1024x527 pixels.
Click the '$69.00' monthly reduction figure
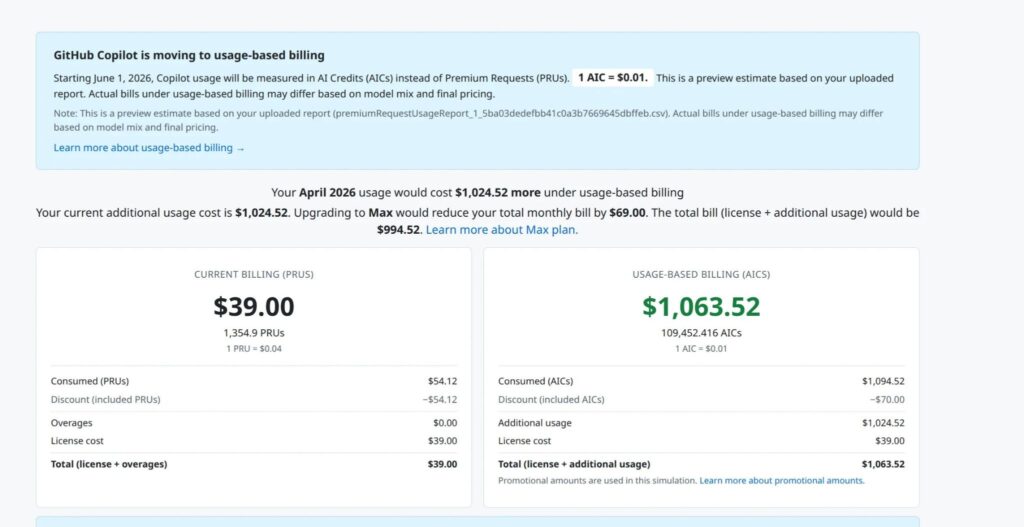tap(627, 213)
